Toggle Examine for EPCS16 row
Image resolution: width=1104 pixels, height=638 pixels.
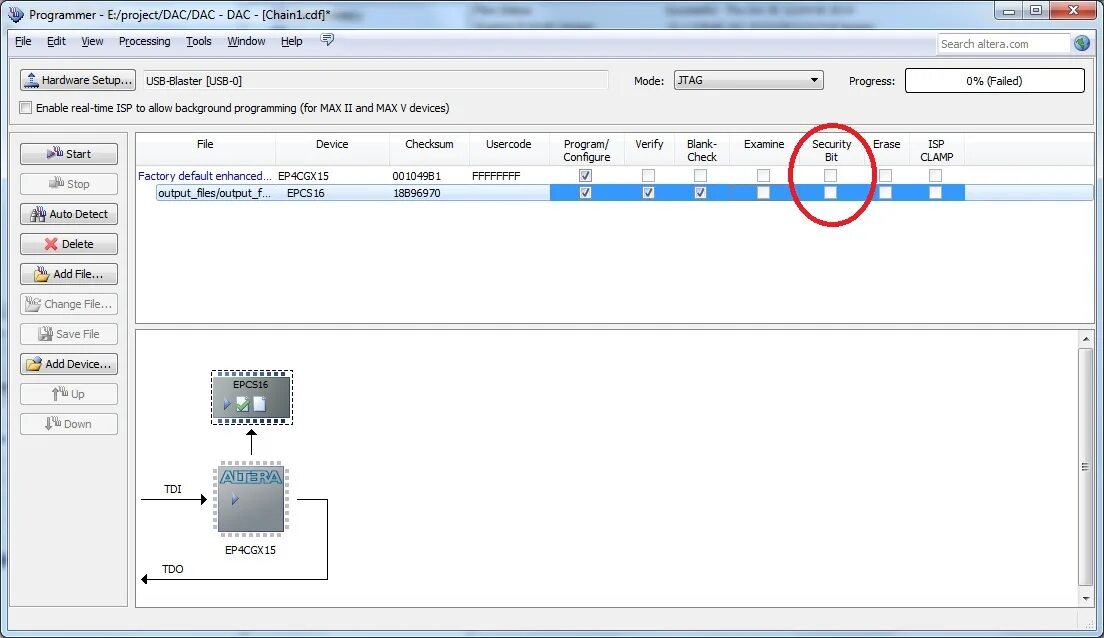[763, 192]
